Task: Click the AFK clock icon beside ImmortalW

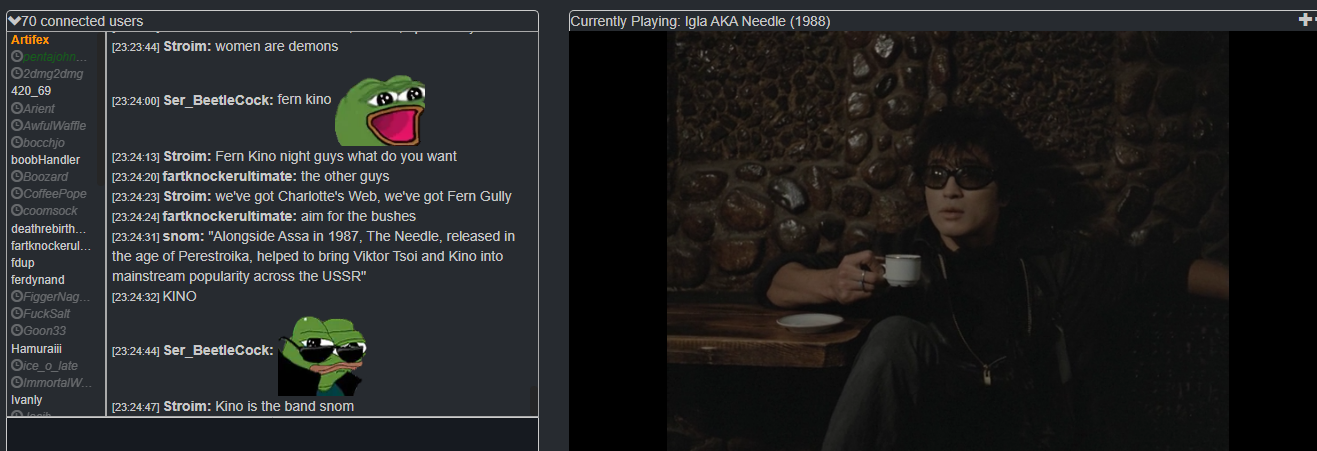Action: 17,382
